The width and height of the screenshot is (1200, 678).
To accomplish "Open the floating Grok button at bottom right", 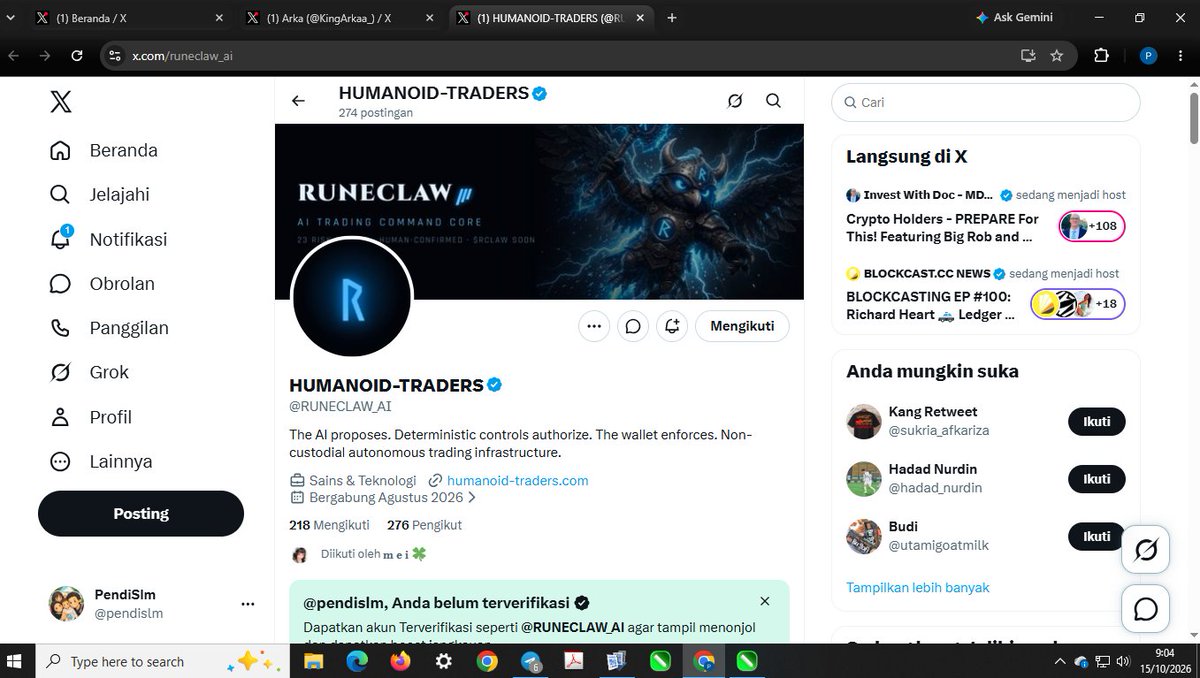I will pos(1146,550).
